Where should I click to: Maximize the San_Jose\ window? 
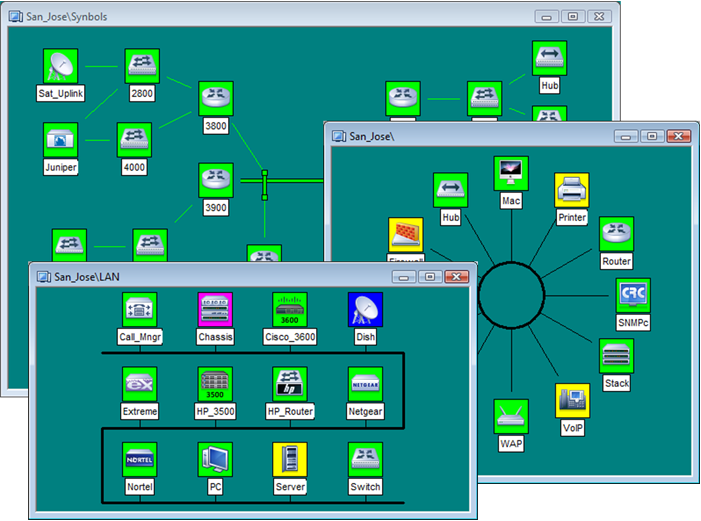coord(652,136)
